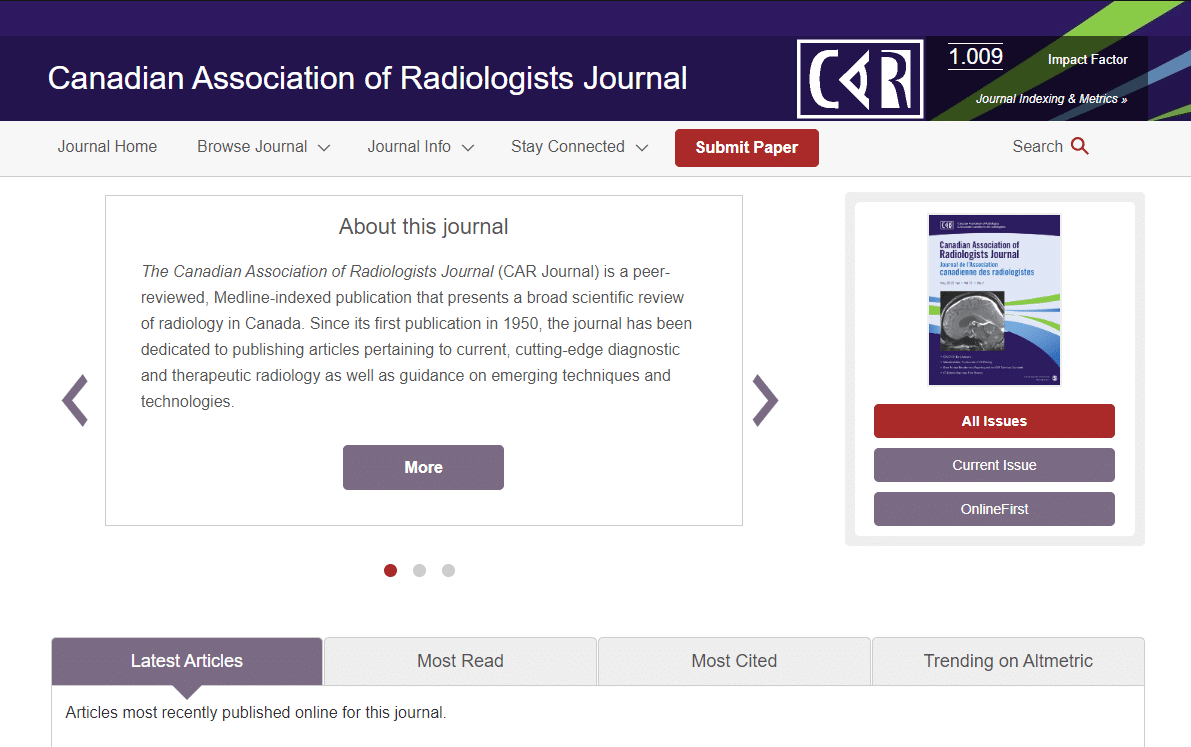Open All Issues button
This screenshot has width=1191, height=747.
[x=994, y=421]
